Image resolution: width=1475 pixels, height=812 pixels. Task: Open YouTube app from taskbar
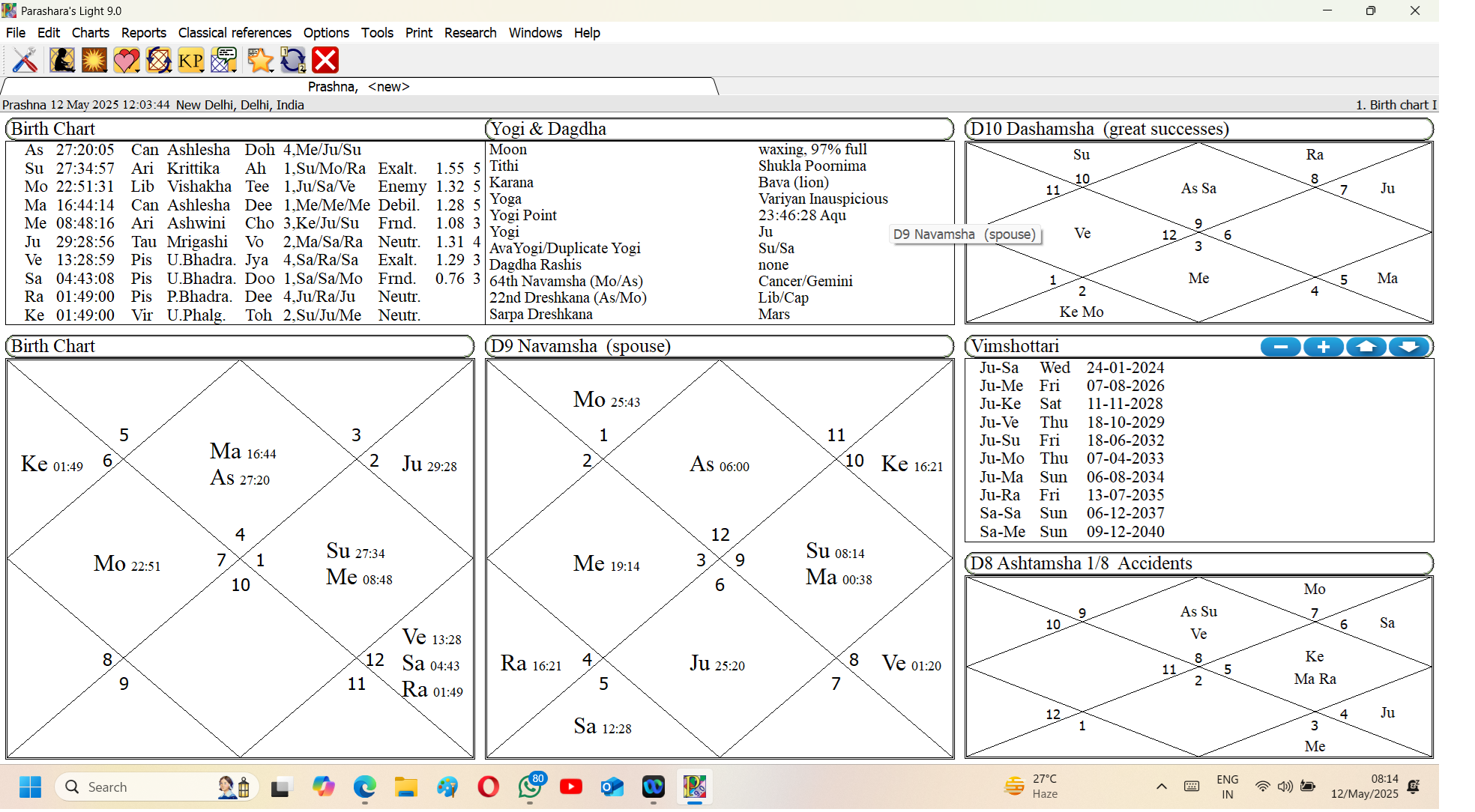571,787
